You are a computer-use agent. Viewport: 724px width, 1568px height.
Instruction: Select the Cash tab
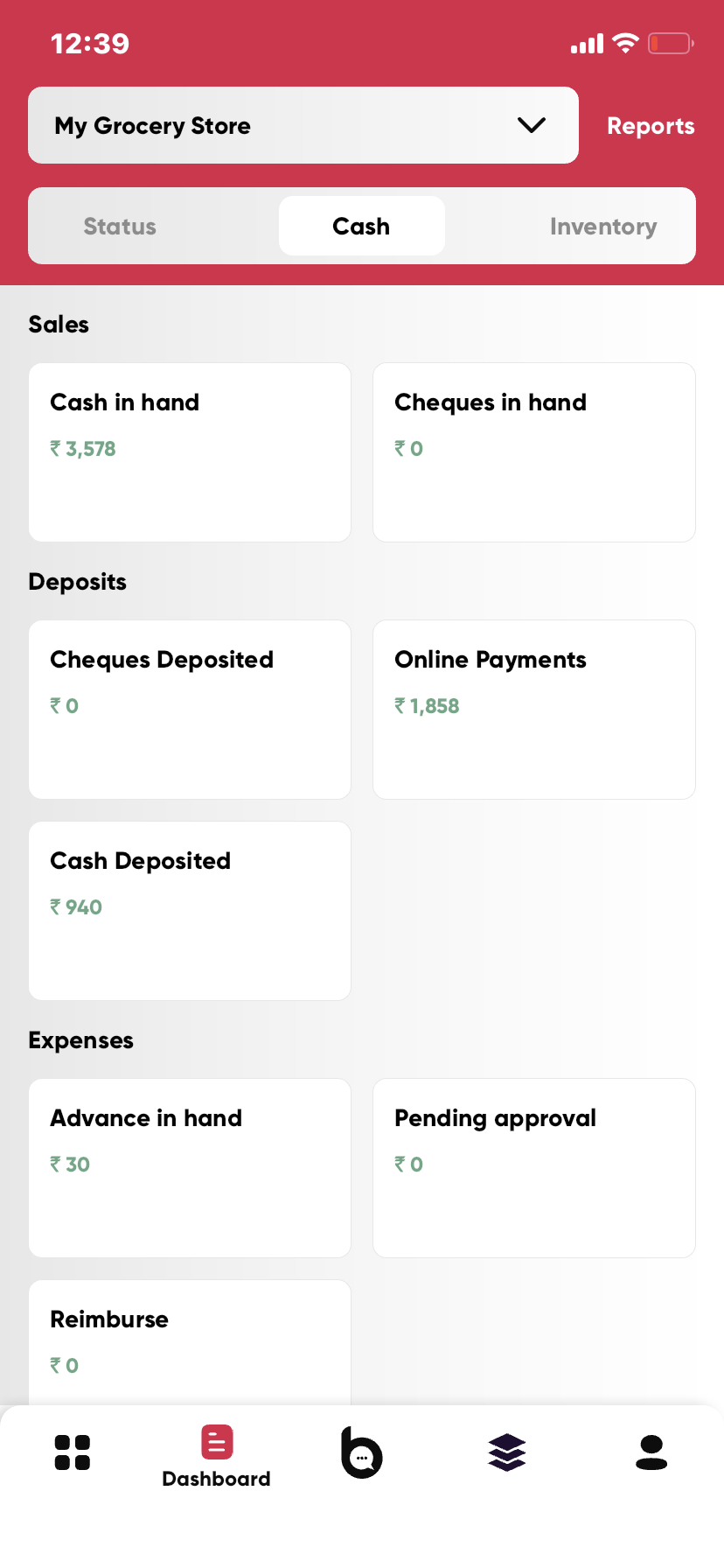[361, 227]
